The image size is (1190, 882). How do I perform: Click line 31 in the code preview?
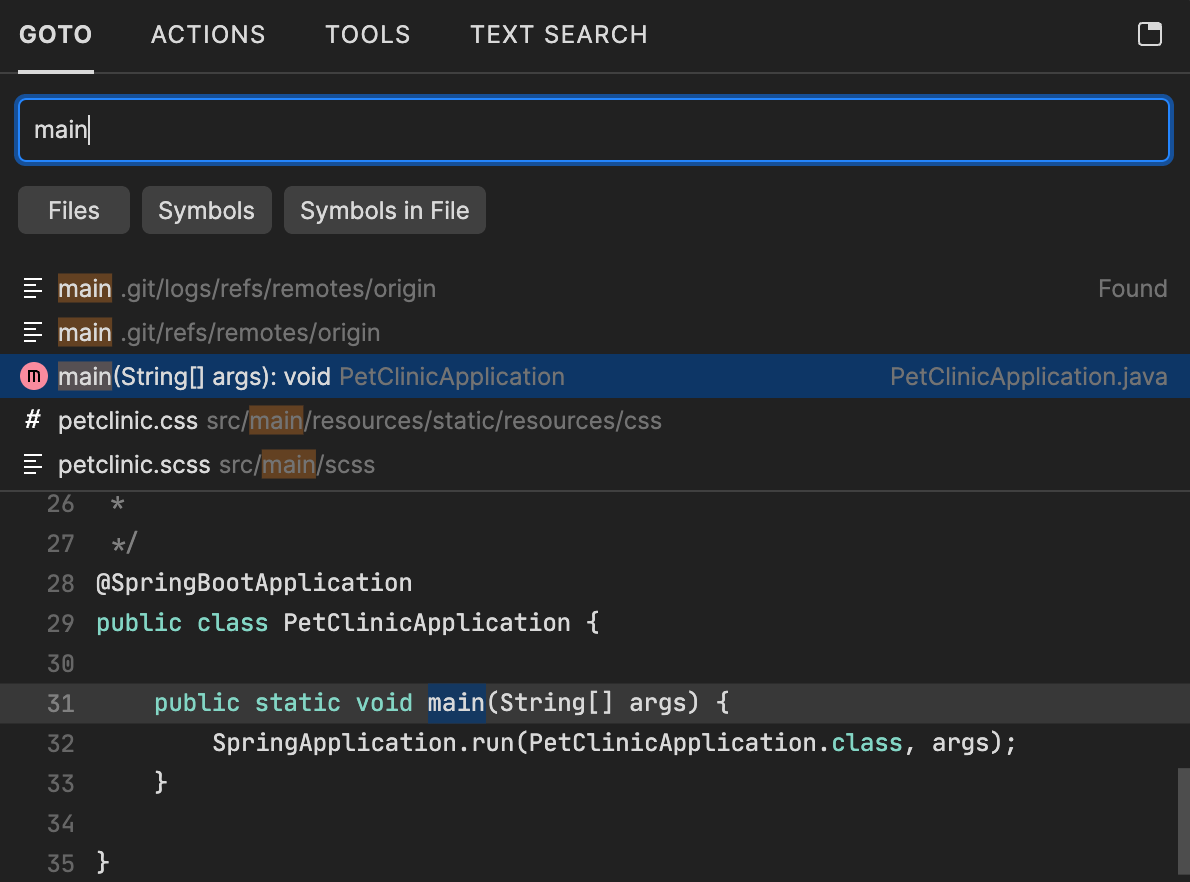(x=500, y=702)
